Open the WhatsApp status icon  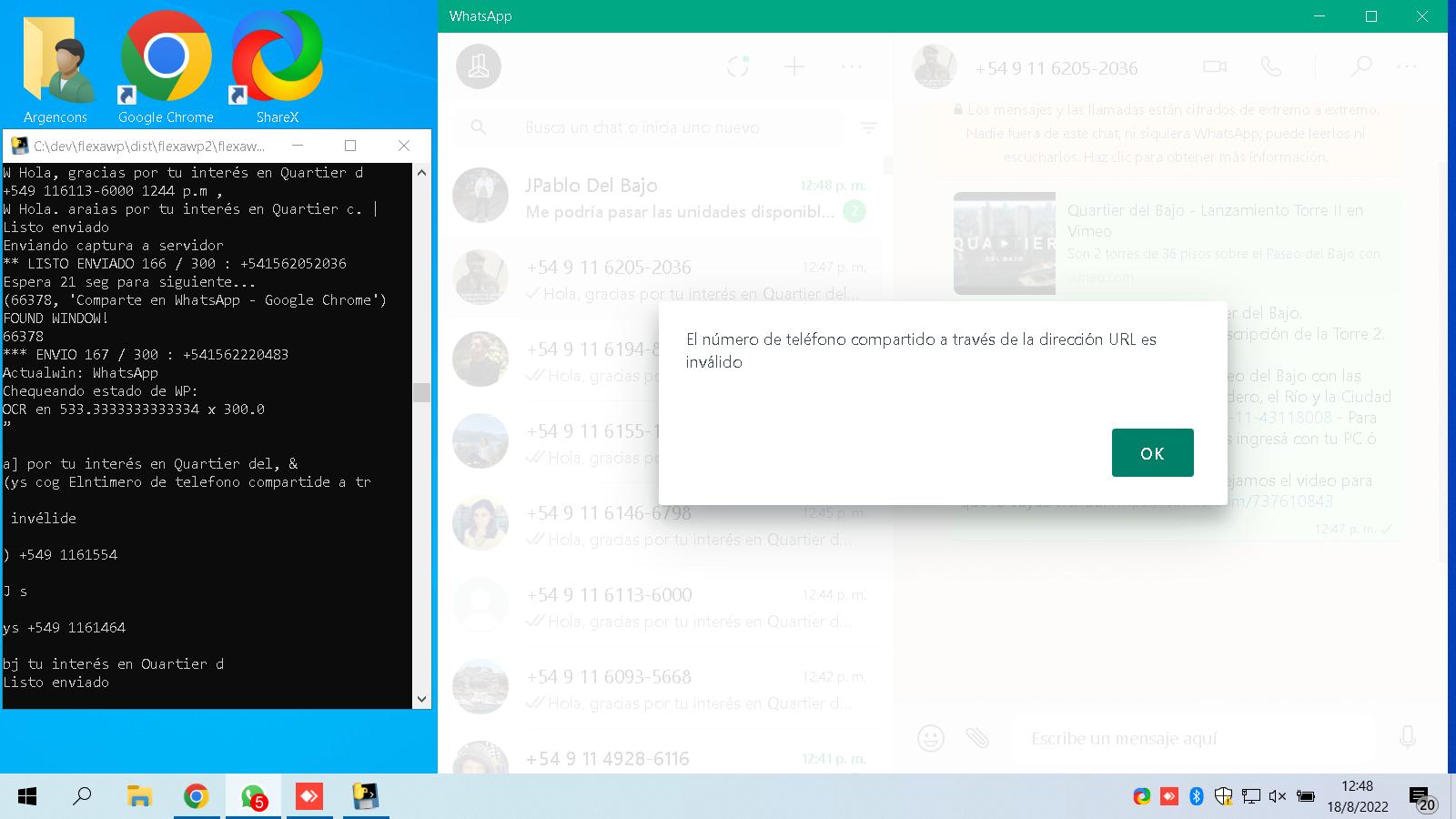(x=738, y=66)
